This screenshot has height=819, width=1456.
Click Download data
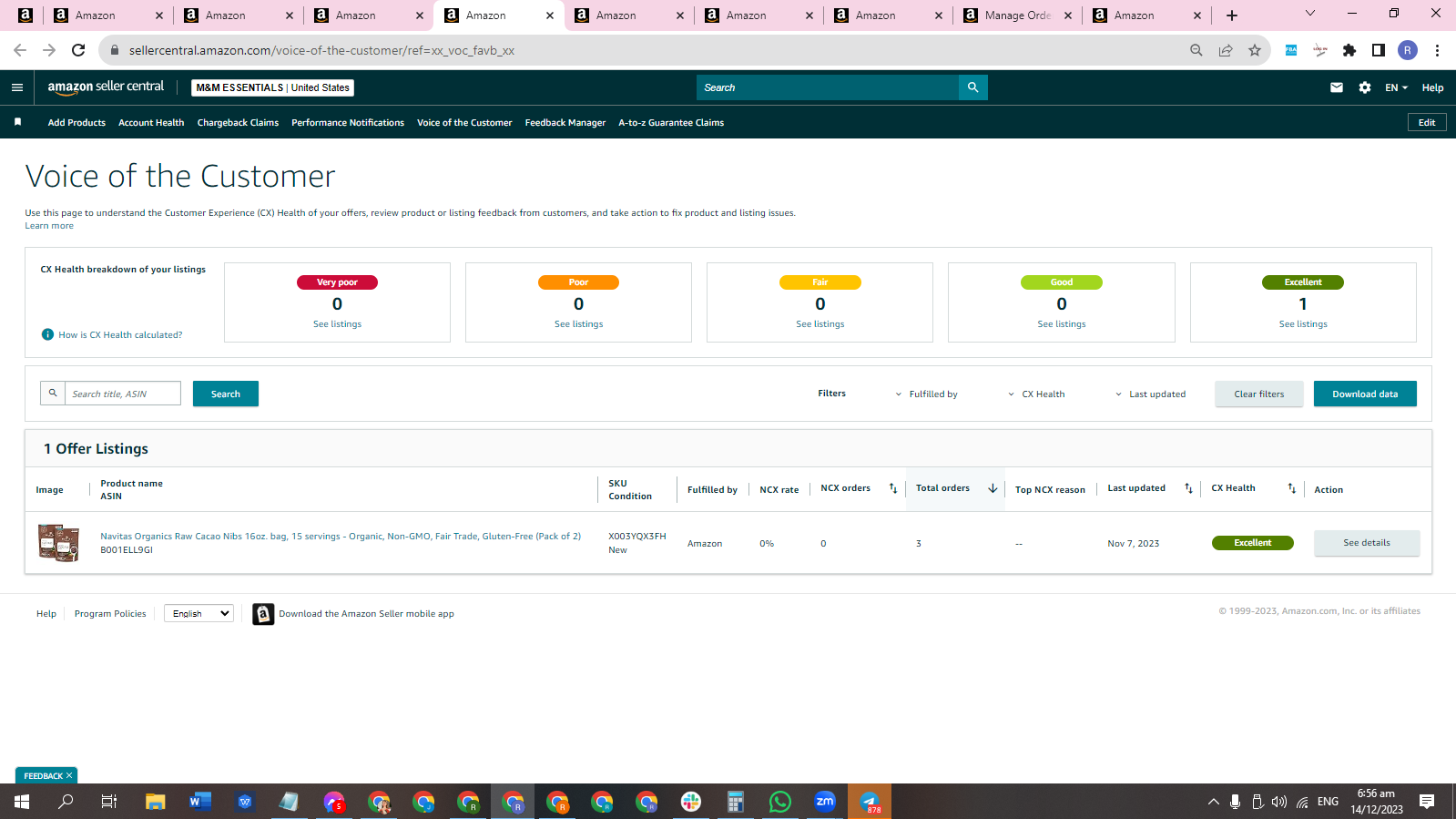coord(1365,394)
